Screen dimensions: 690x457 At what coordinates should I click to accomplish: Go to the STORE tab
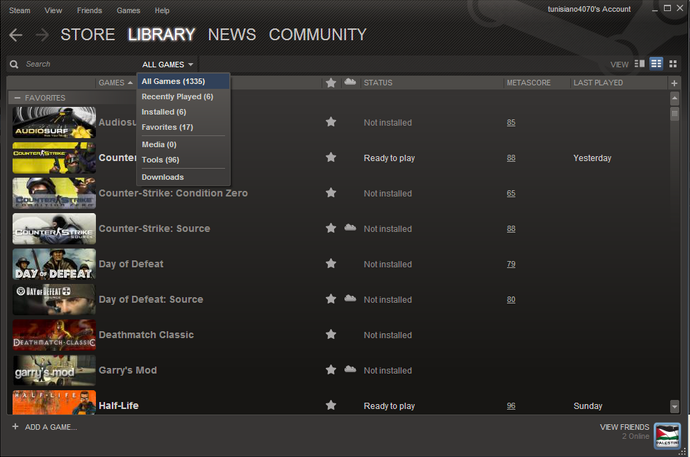point(88,35)
